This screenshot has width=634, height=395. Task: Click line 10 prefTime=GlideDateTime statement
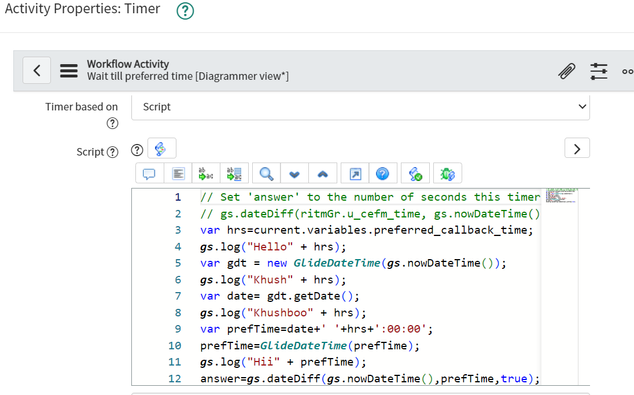310,346
